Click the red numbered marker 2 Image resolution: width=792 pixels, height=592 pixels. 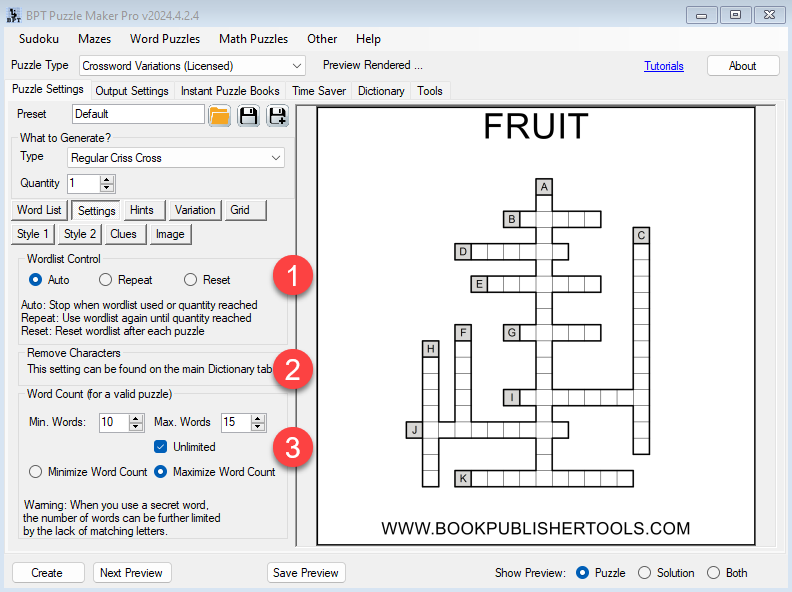pyautogui.click(x=291, y=369)
